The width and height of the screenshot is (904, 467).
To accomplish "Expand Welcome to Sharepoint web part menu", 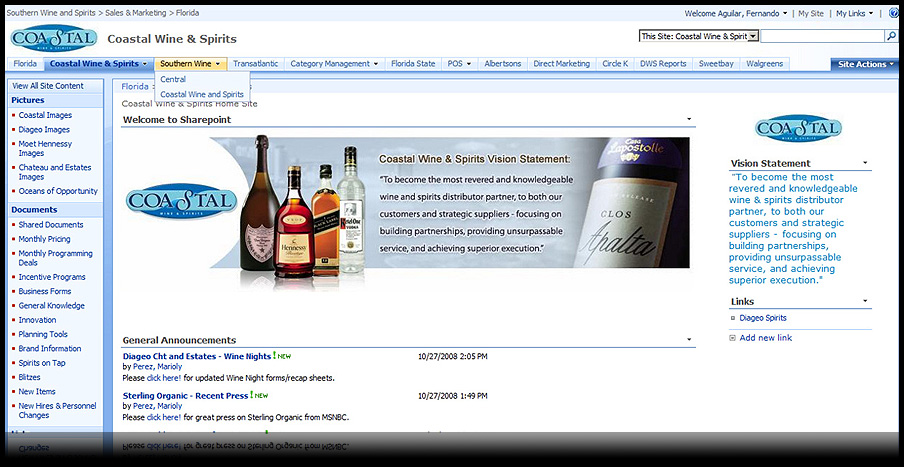I will click(689, 119).
